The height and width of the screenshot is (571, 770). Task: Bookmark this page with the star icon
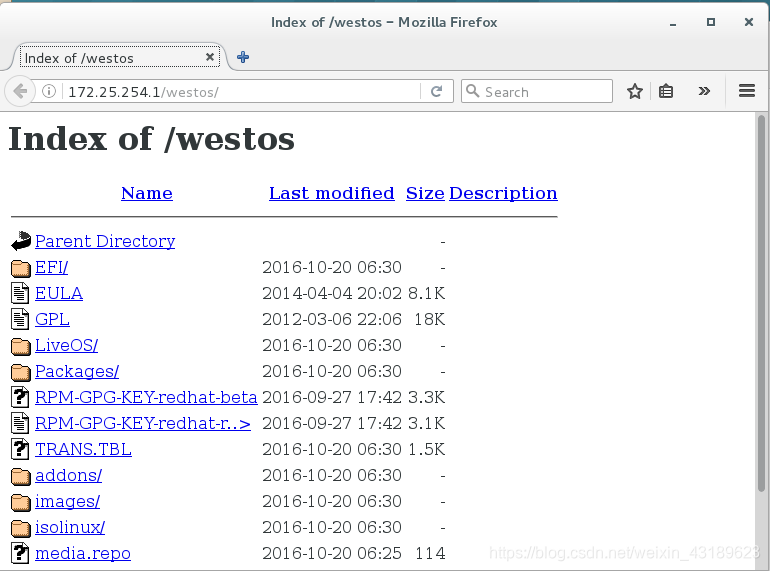point(634,91)
